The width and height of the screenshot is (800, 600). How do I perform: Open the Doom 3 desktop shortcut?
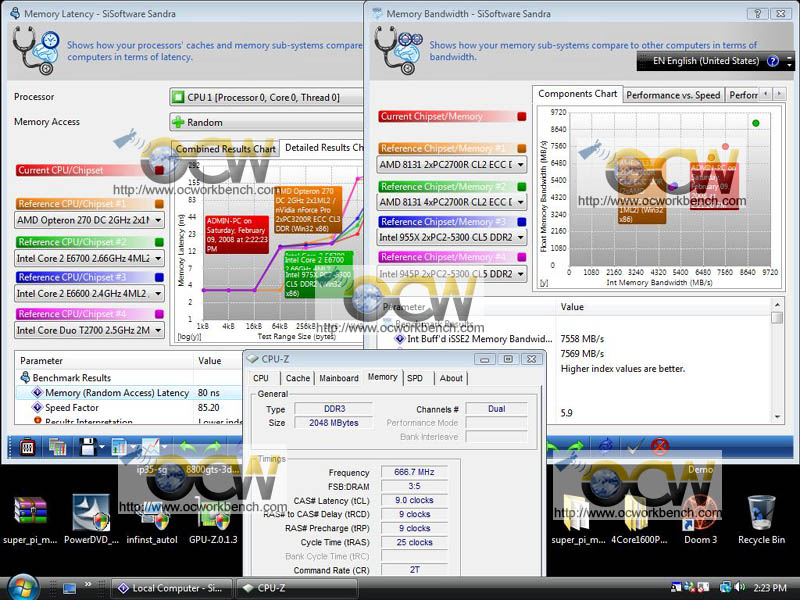pos(700,518)
